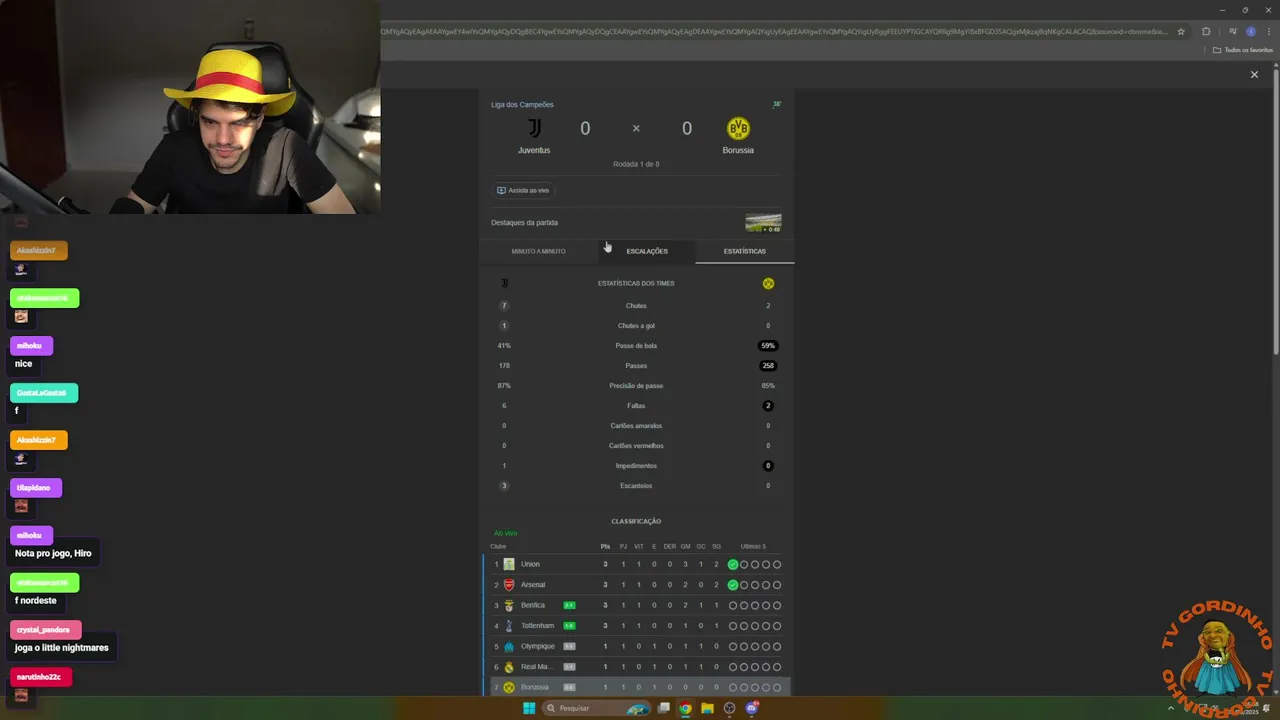The width and height of the screenshot is (1280, 720).
Task: Click the Rodada 1 de 8 text
Action: pyautogui.click(x=636, y=164)
